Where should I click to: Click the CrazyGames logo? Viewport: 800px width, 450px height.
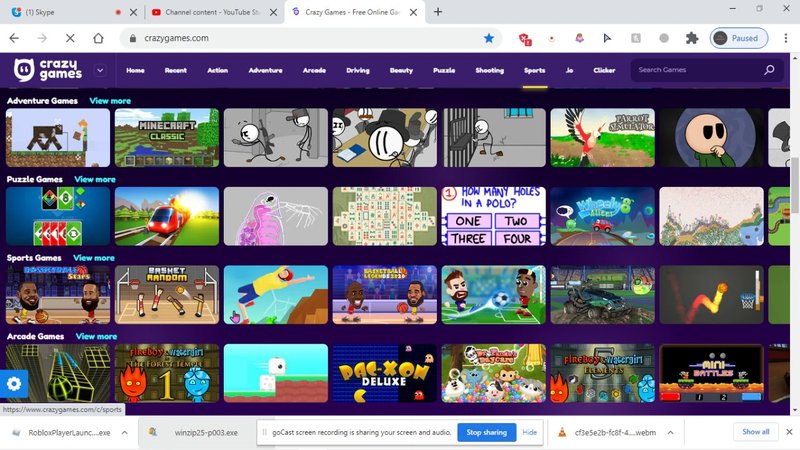coord(47,70)
